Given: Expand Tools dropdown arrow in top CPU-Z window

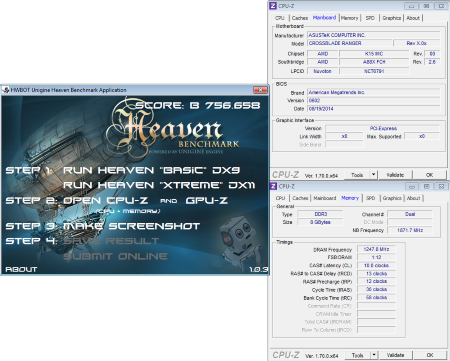Looking at the screenshot, I should [374, 175].
